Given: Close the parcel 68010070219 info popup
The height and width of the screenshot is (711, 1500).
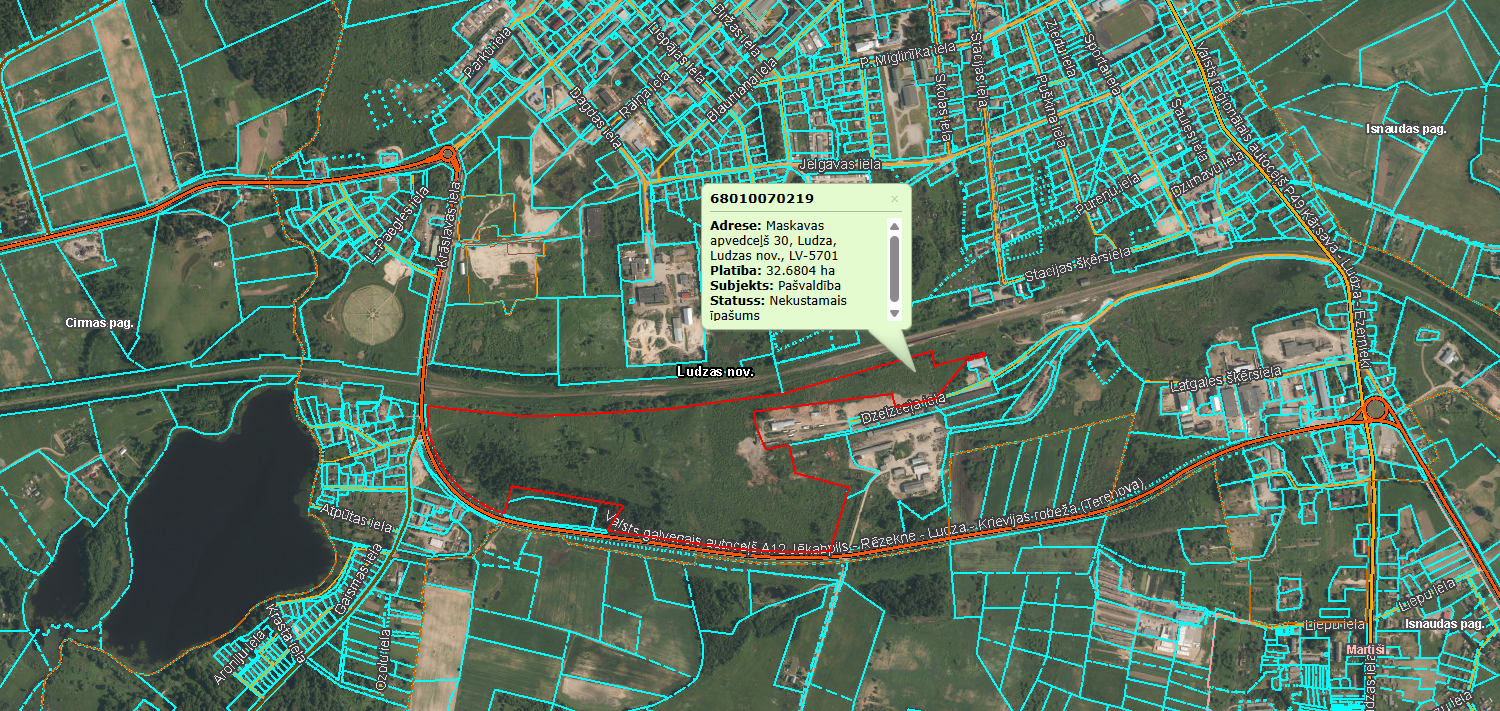Looking at the screenshot, I should 894,199.
